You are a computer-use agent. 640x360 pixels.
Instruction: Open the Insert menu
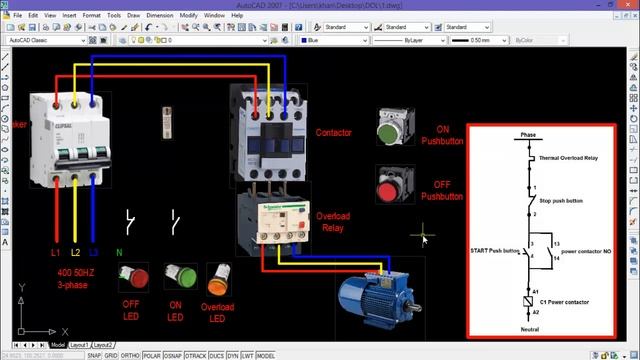pyautogui.click(x=69, y=15)
